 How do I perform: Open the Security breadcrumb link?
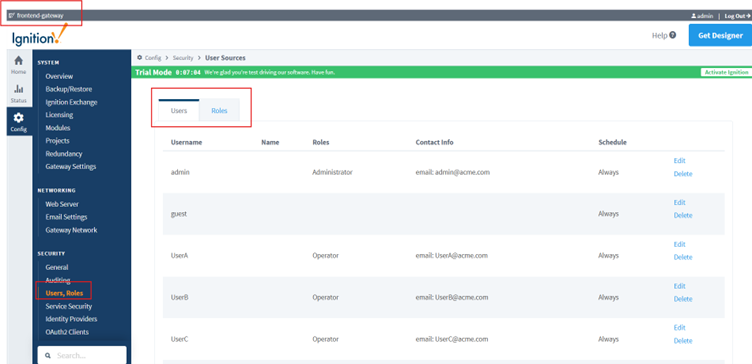(x=183, y=58)
